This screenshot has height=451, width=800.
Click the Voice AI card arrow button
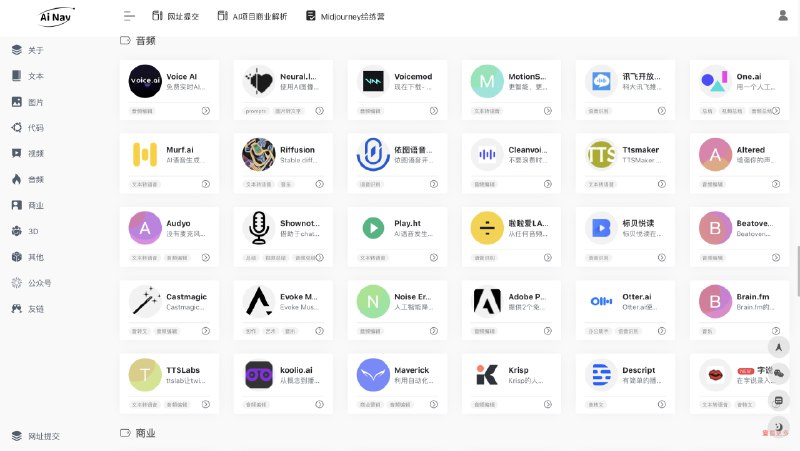206,111
